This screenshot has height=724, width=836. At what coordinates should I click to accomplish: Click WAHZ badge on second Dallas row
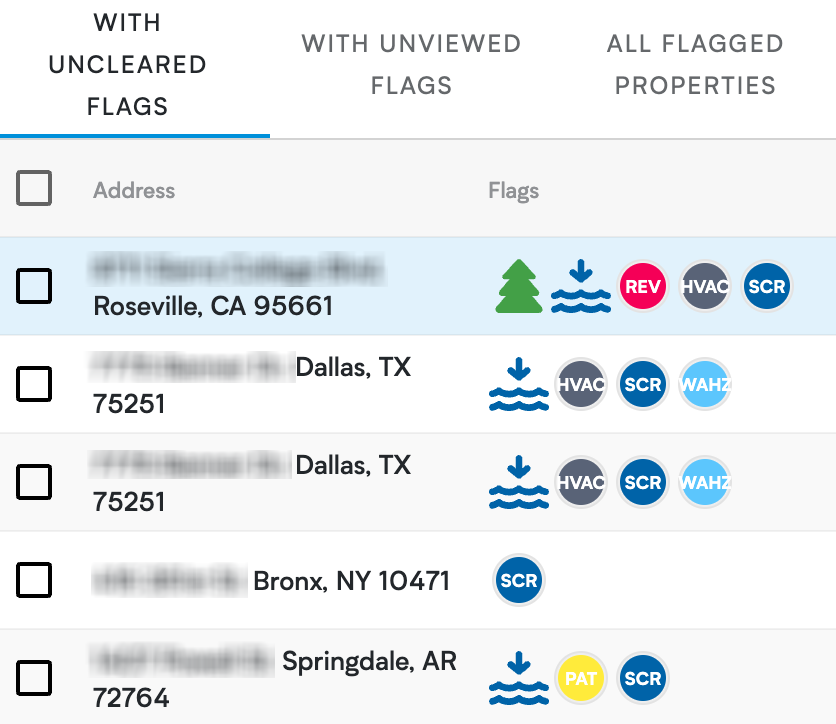(x=705, y=482)
